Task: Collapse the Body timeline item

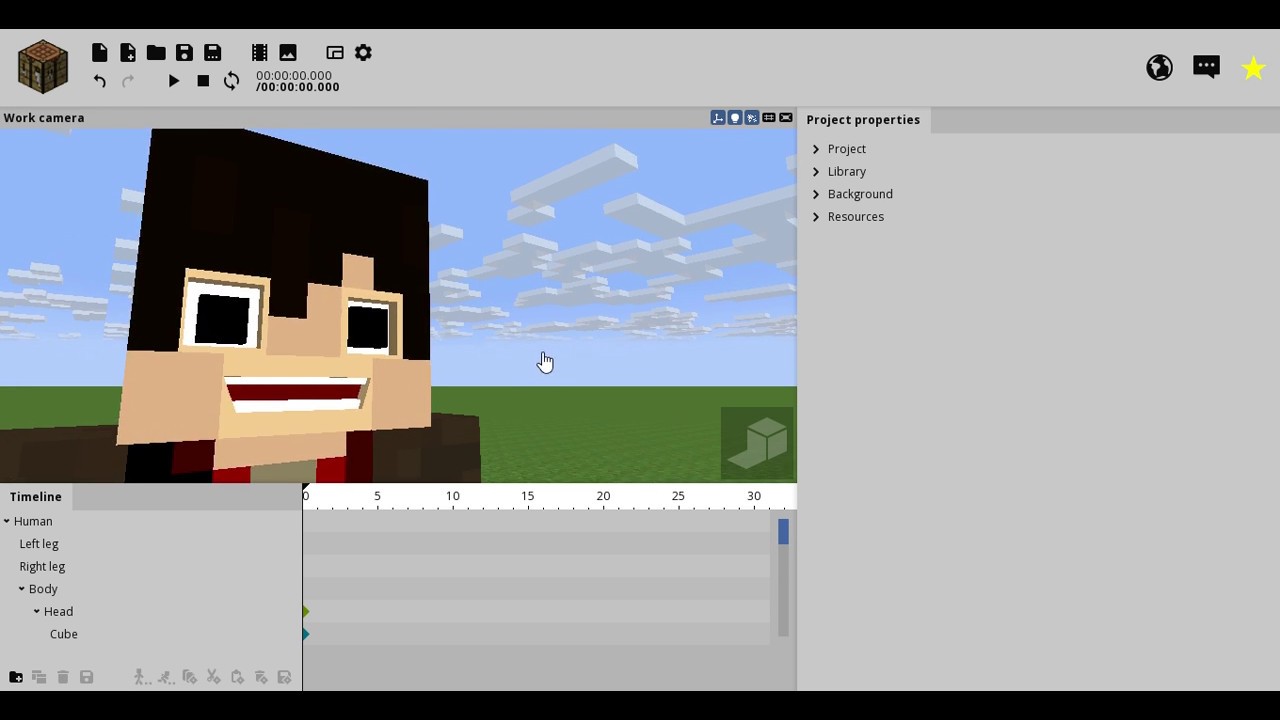Action: coord(21,589)
